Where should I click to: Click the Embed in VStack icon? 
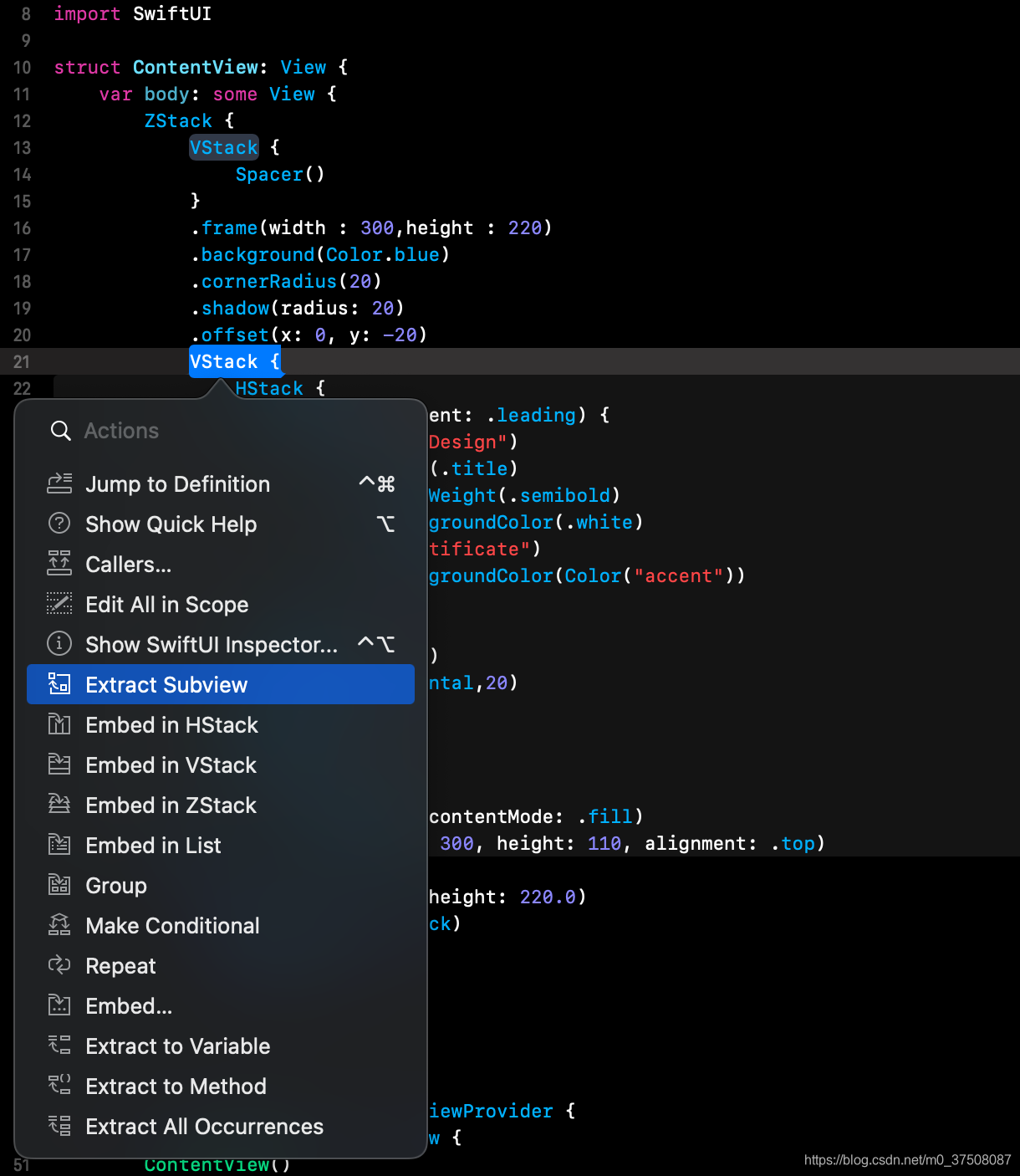coord(59,764)
